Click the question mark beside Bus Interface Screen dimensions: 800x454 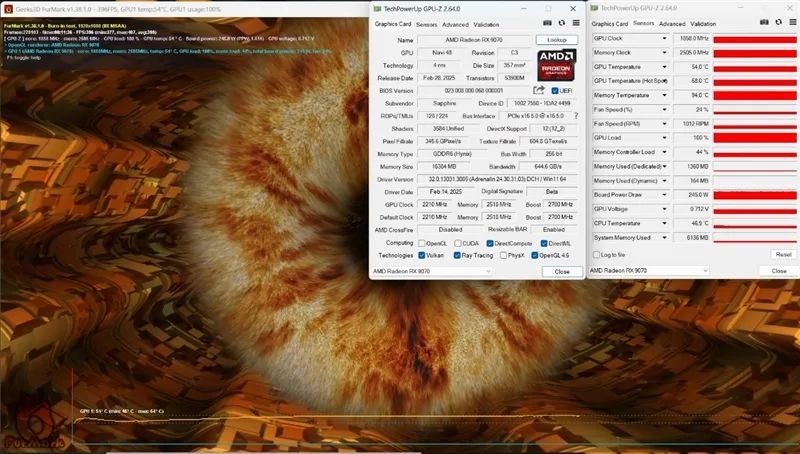576,116
